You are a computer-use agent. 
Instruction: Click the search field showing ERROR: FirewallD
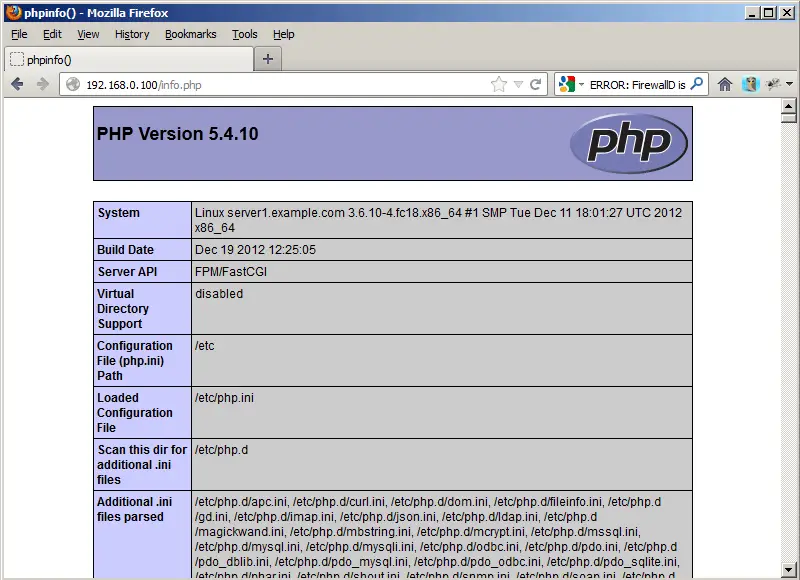click(x=637, y=85)
